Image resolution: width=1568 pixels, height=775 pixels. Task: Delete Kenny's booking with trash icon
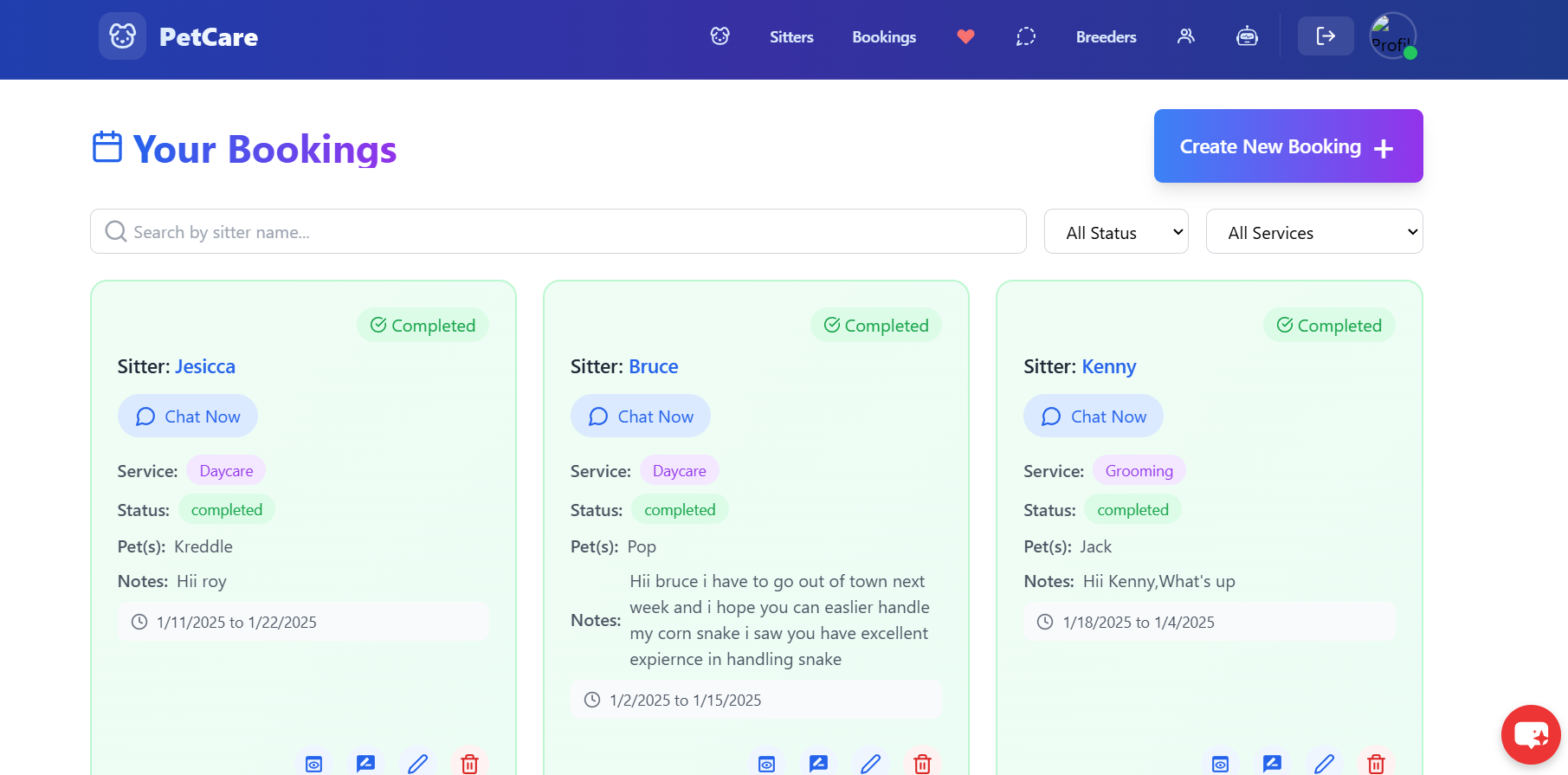[1376, 764]
